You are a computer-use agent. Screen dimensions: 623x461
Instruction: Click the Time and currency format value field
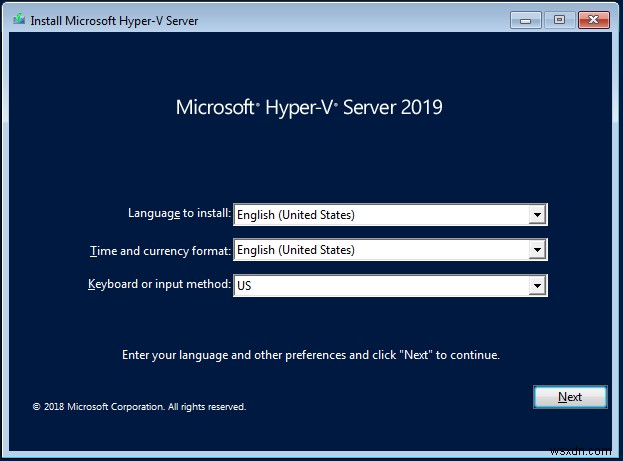click(x=380, y=250)
